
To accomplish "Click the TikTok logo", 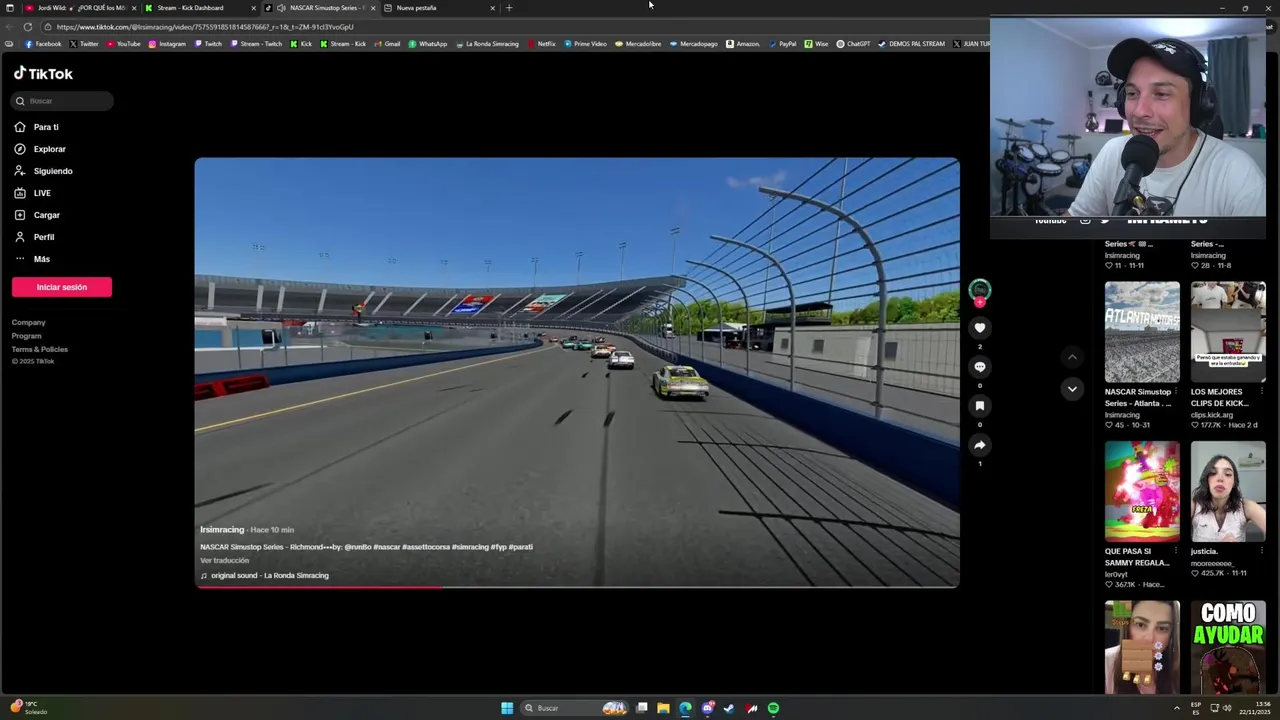I will 43,74.
